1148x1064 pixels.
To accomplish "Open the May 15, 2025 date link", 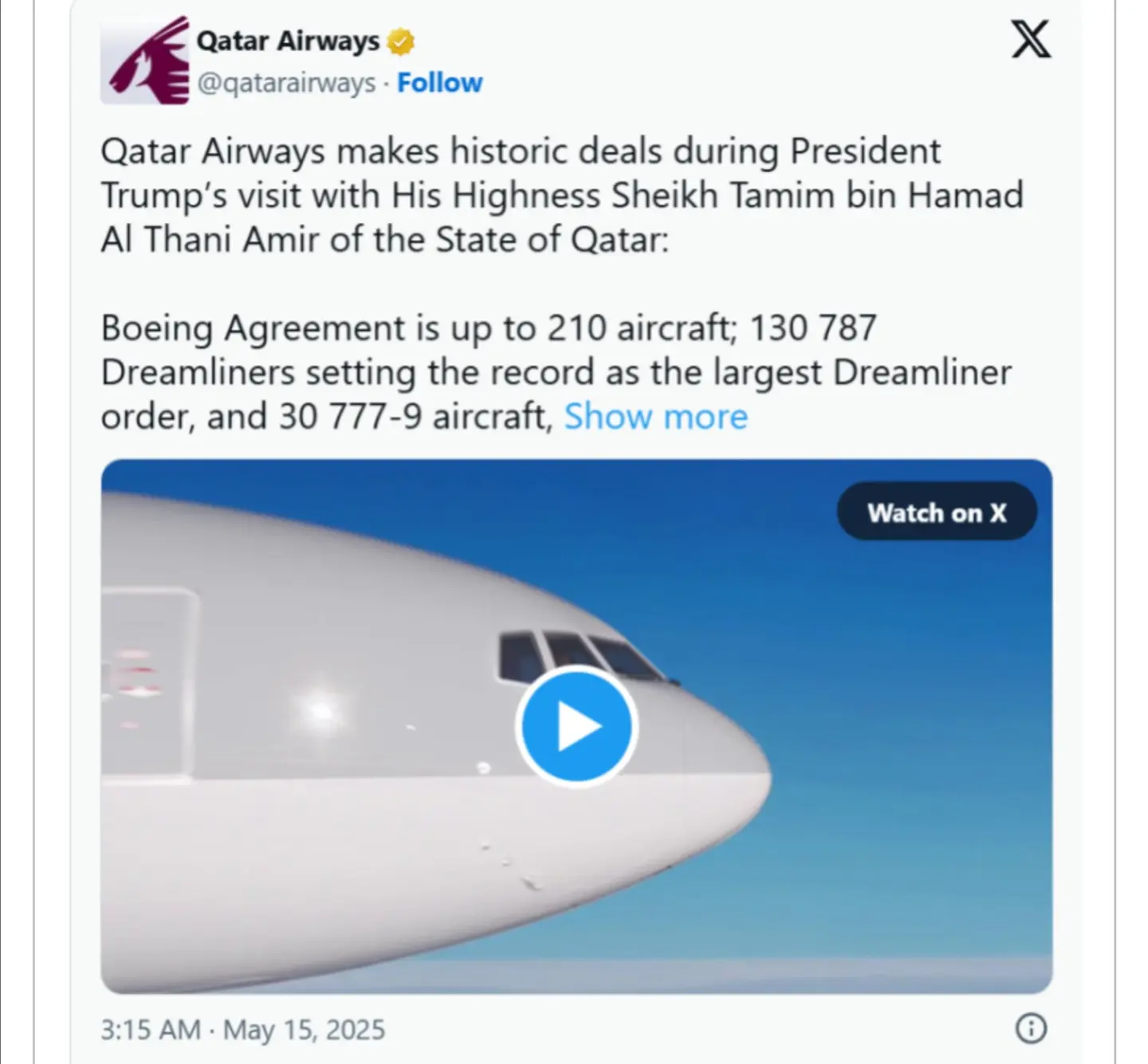I will (x=304, y=1030).
